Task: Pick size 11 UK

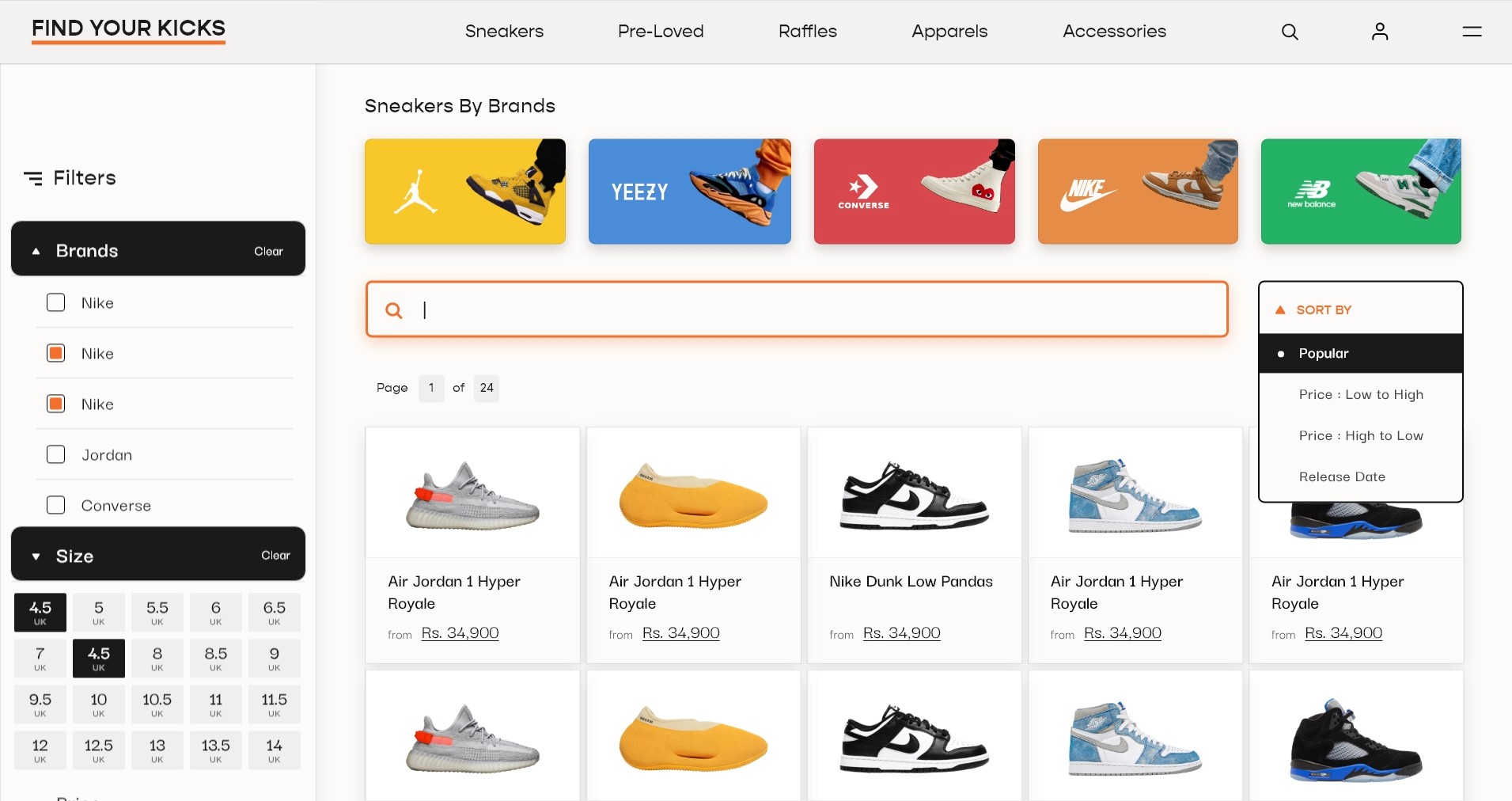Action: 216,704
